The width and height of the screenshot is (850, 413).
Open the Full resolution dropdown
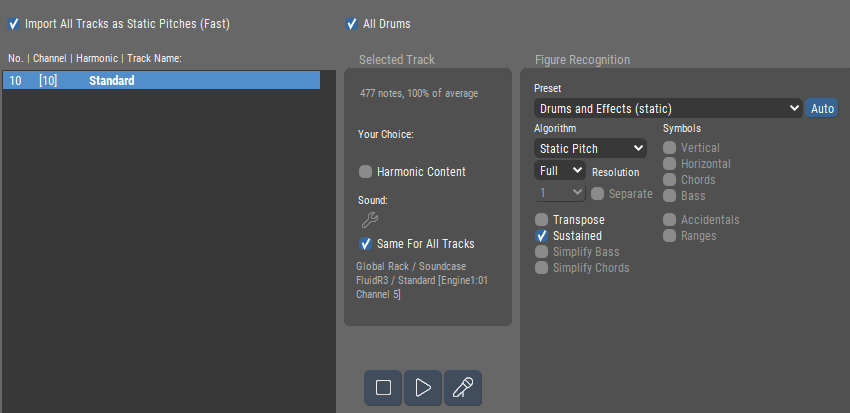(x=559, y=171)
